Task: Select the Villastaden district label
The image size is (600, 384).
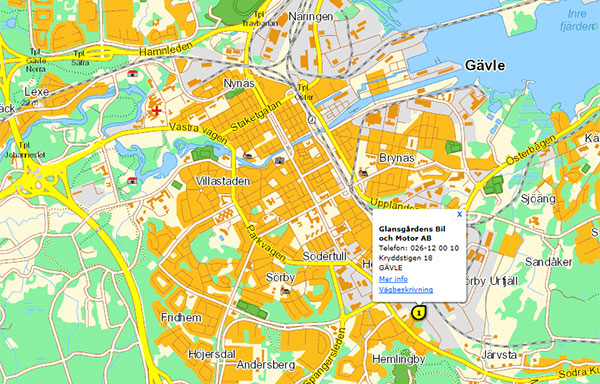Action: 223,181
